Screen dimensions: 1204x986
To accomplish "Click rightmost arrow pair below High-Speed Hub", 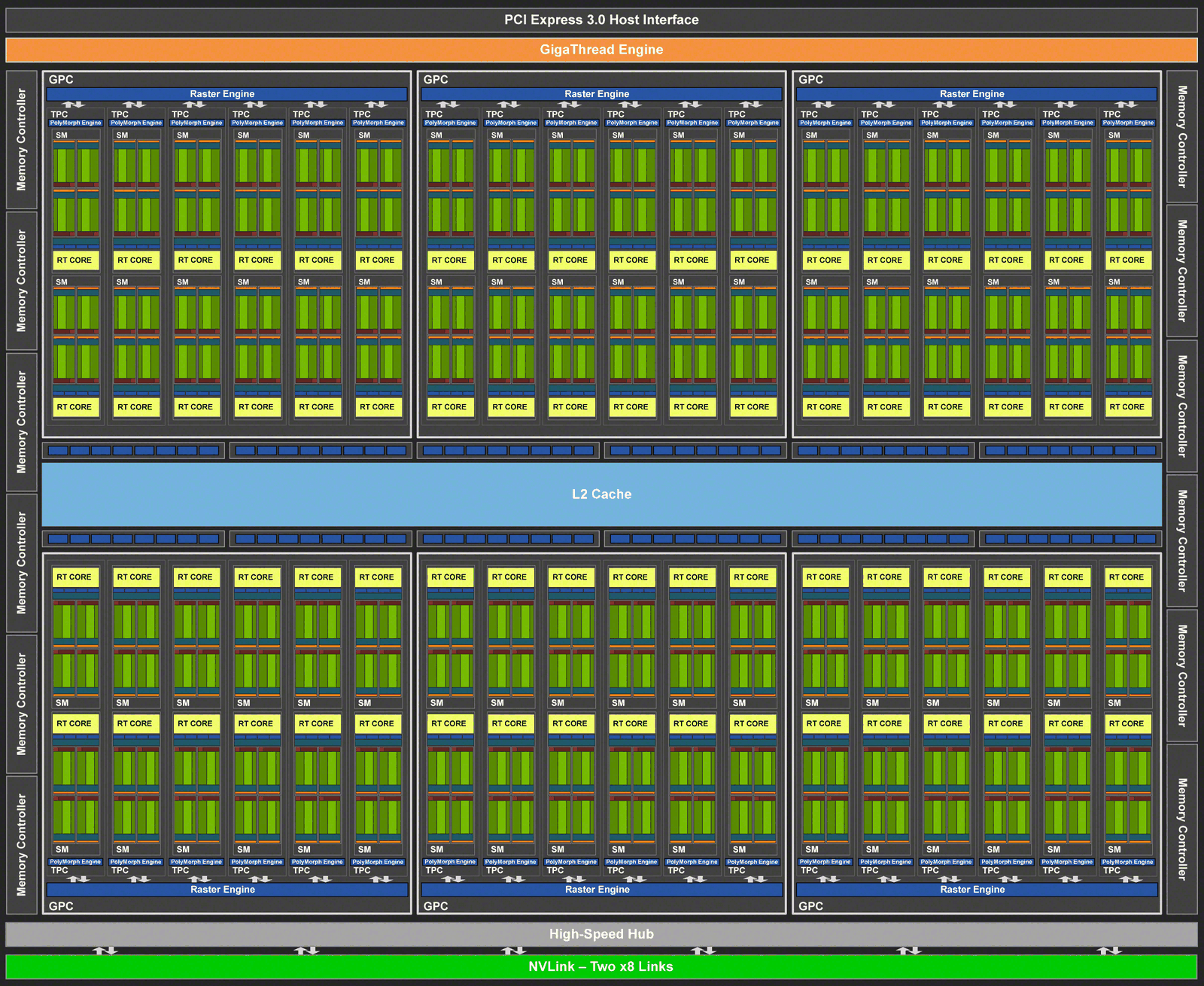I will [x=1109, y=951].
